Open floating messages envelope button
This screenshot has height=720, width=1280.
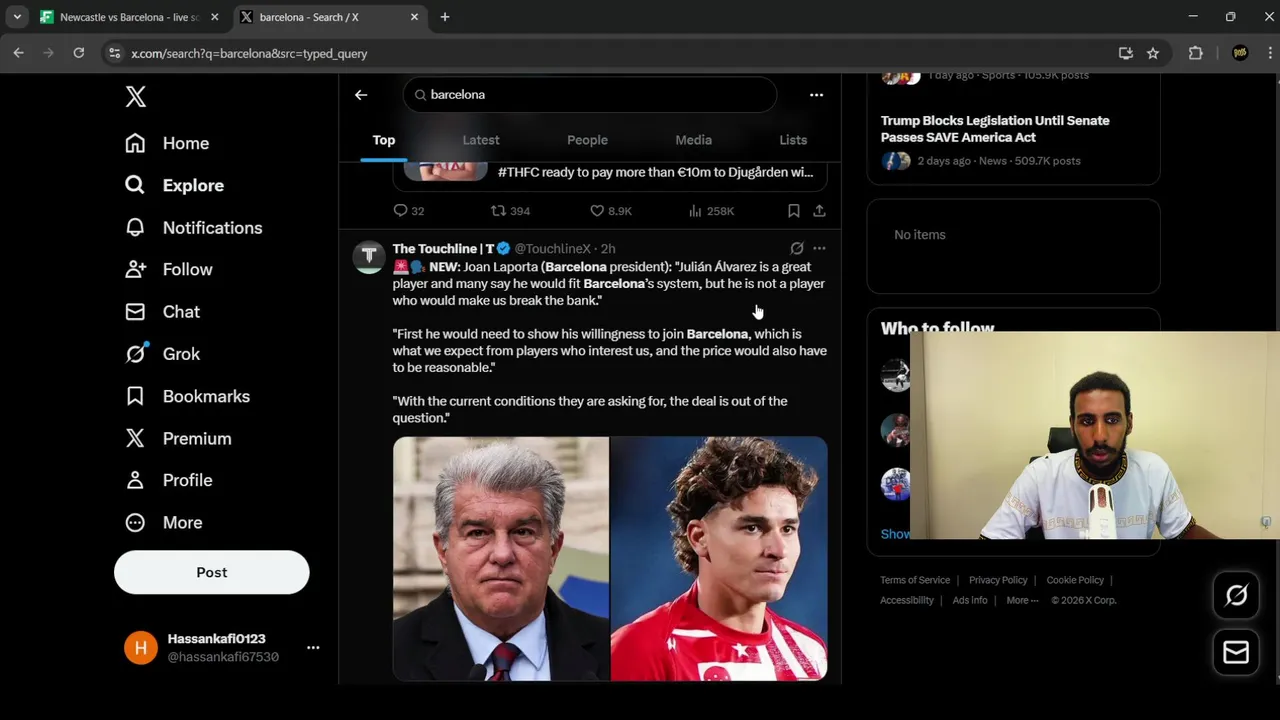point(1236,653)
